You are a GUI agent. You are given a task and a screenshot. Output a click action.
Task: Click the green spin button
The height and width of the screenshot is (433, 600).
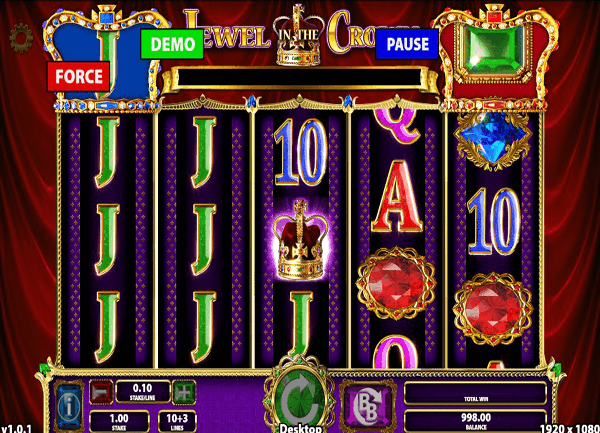[x=300, y=397]
